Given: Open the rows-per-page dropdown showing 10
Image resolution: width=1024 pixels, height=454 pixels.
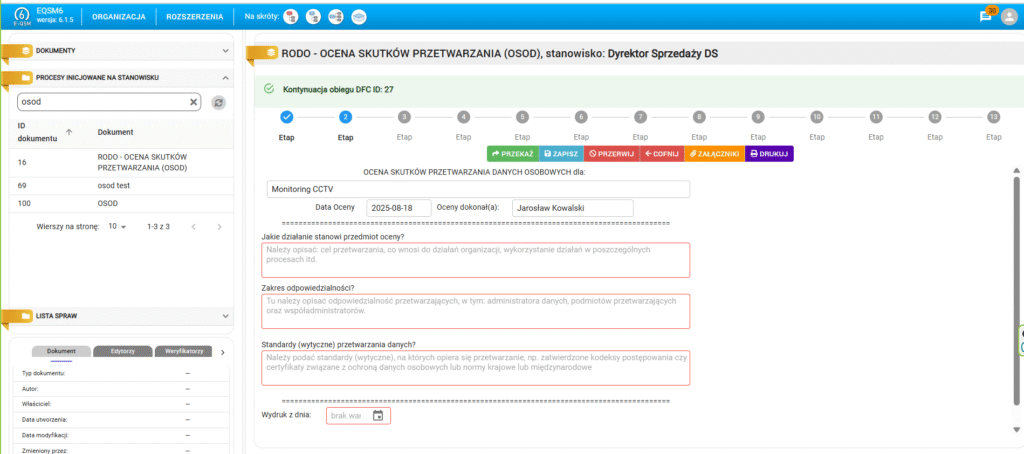Looking at the screenshot, I should click(117, 227).
